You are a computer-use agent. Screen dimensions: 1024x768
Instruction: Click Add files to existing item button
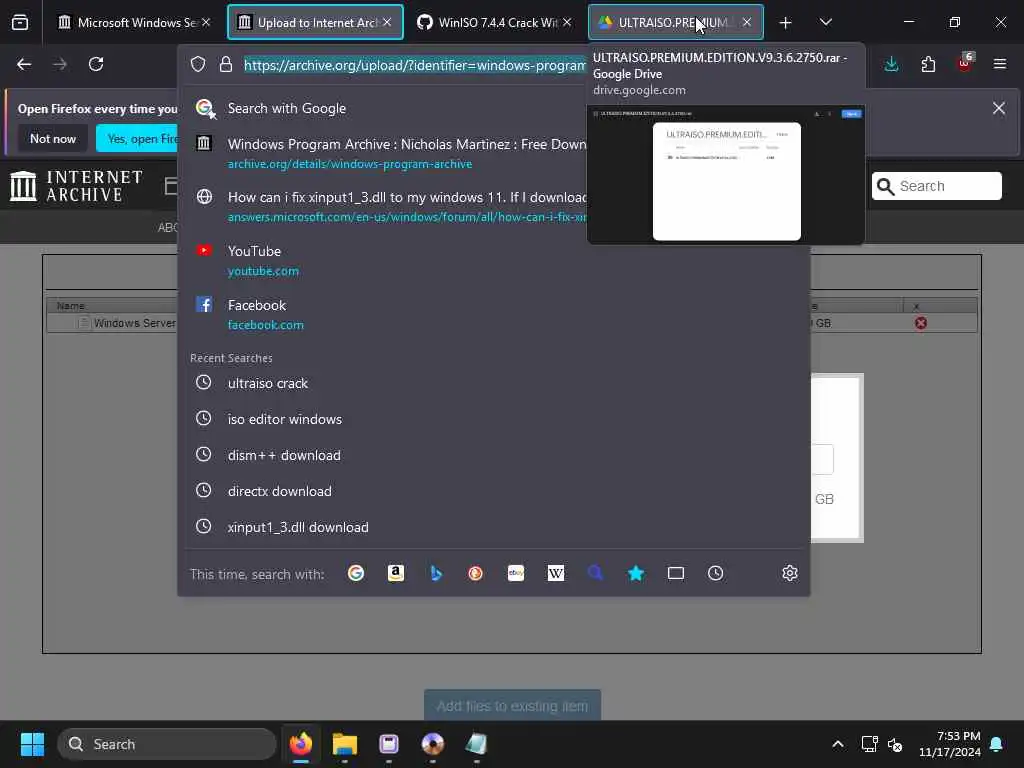[513, 706]
